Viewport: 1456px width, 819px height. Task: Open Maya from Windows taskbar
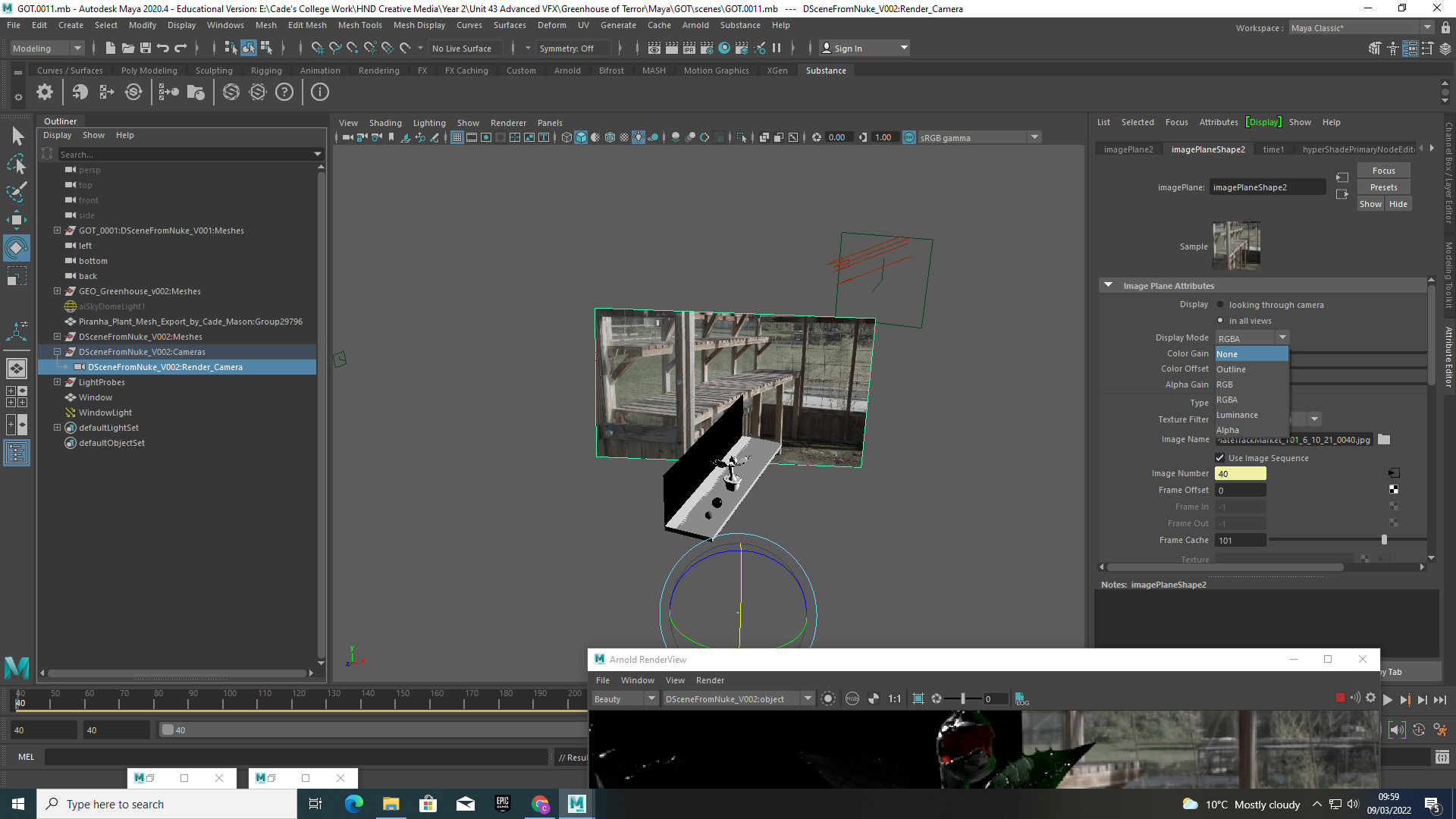tap(576, 804)
